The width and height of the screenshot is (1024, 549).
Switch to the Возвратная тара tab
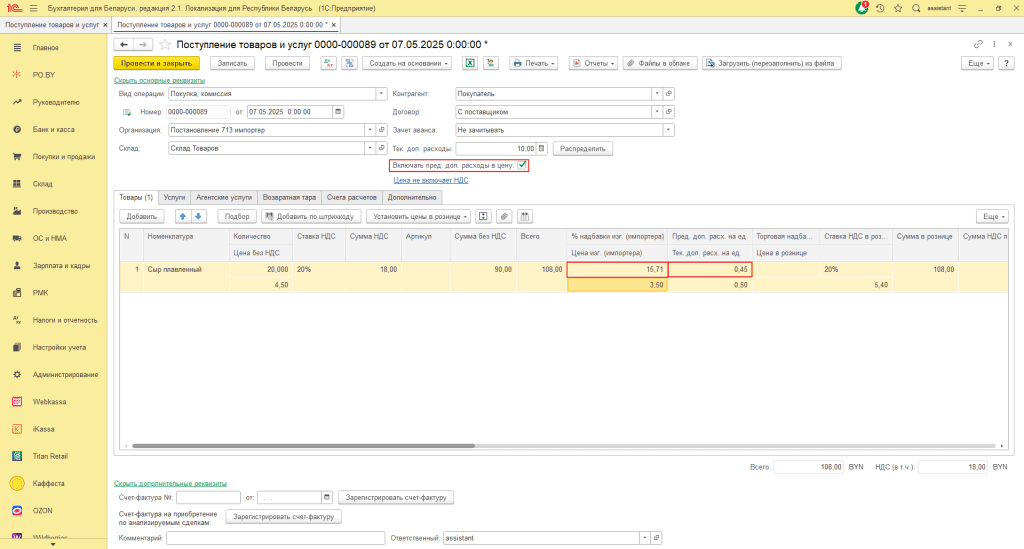[x=289, y=197]
